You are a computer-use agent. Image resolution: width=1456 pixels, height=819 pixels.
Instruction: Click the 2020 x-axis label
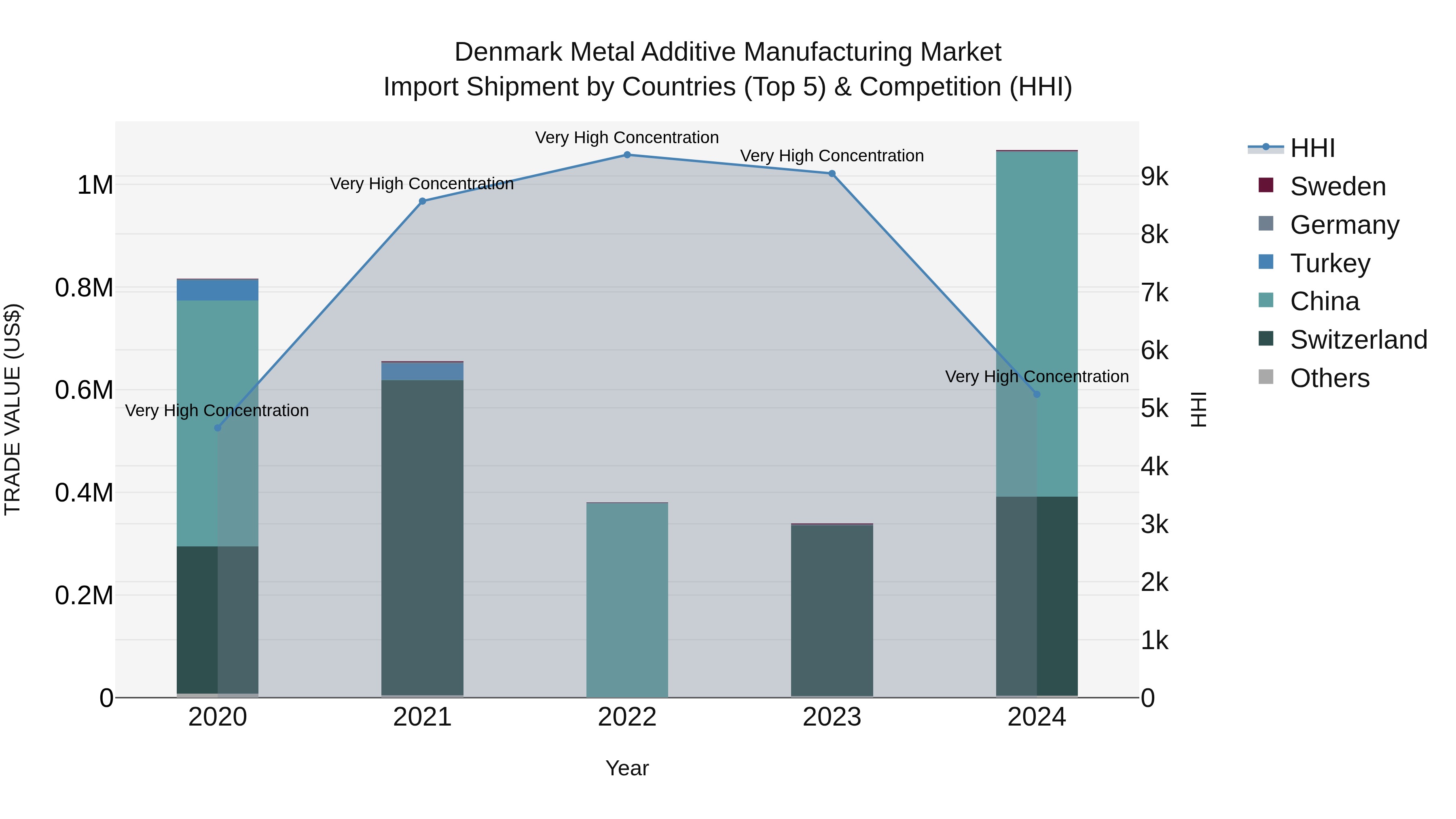[218, 717]
